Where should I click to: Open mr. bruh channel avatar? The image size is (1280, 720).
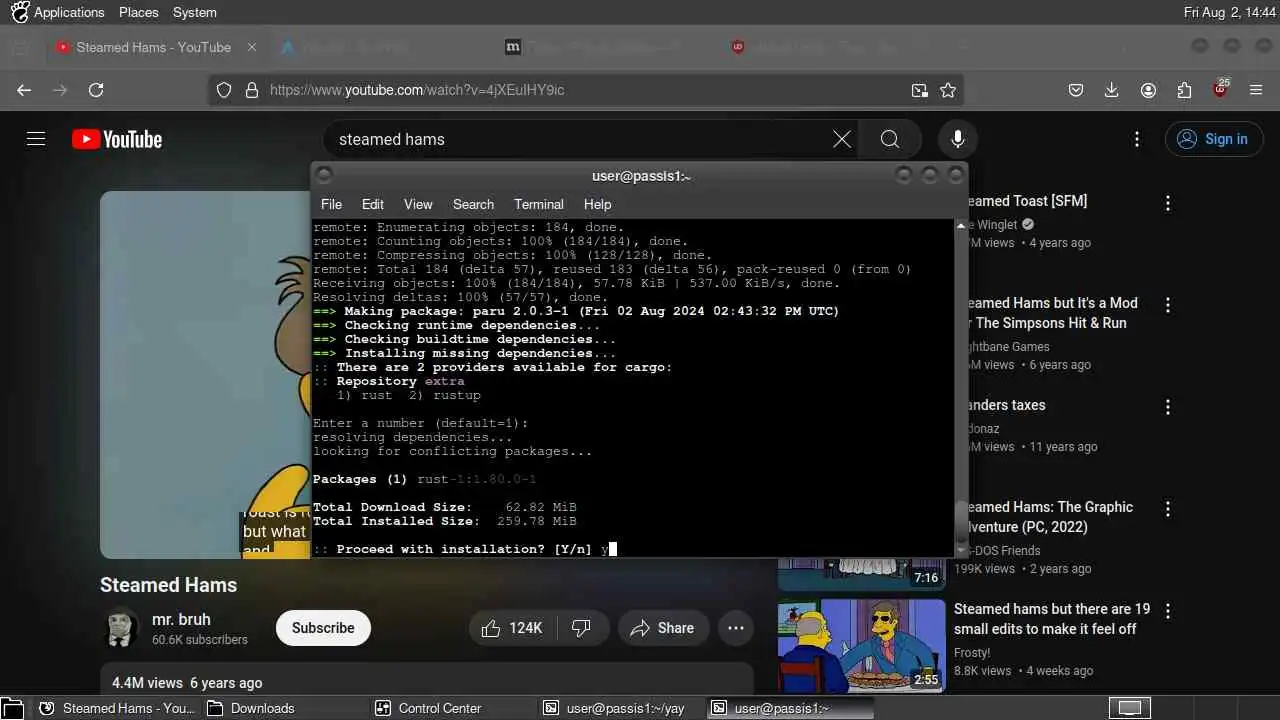[120, 627]
